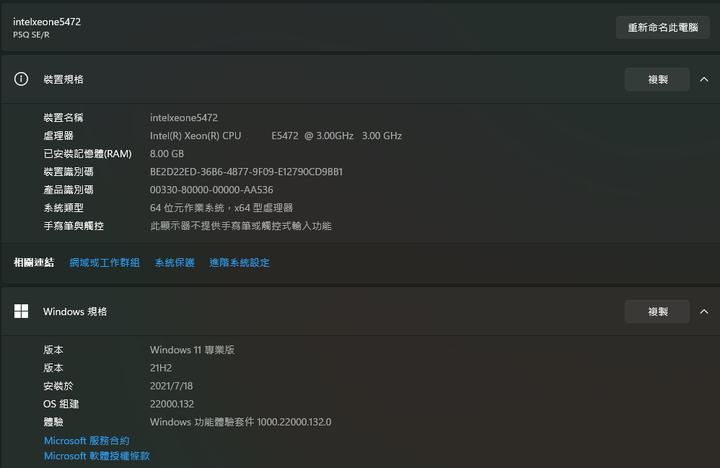The width and height of the screenshot is (720, 468).
Task: Click the 產品識別碼 label
Action: click(68, 190)
